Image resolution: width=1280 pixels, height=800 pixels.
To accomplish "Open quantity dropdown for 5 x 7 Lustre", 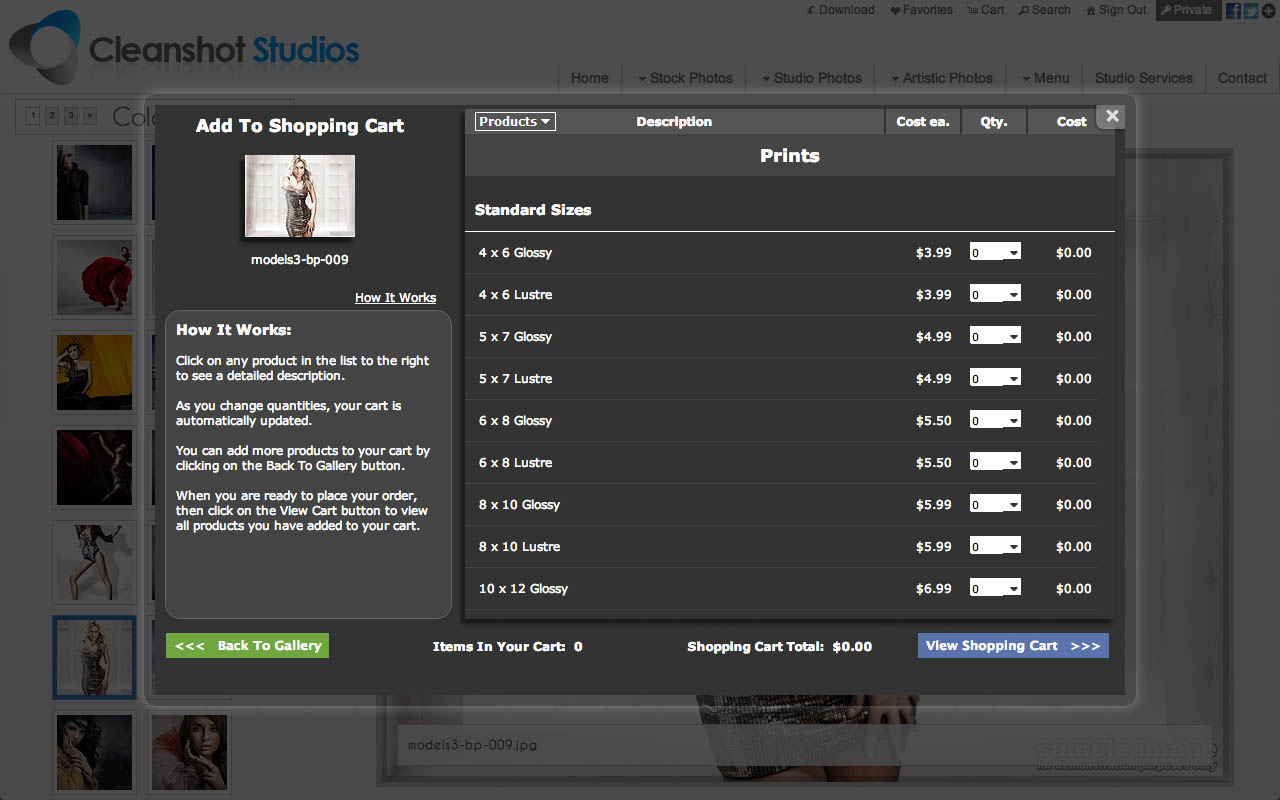I will 995,379.
